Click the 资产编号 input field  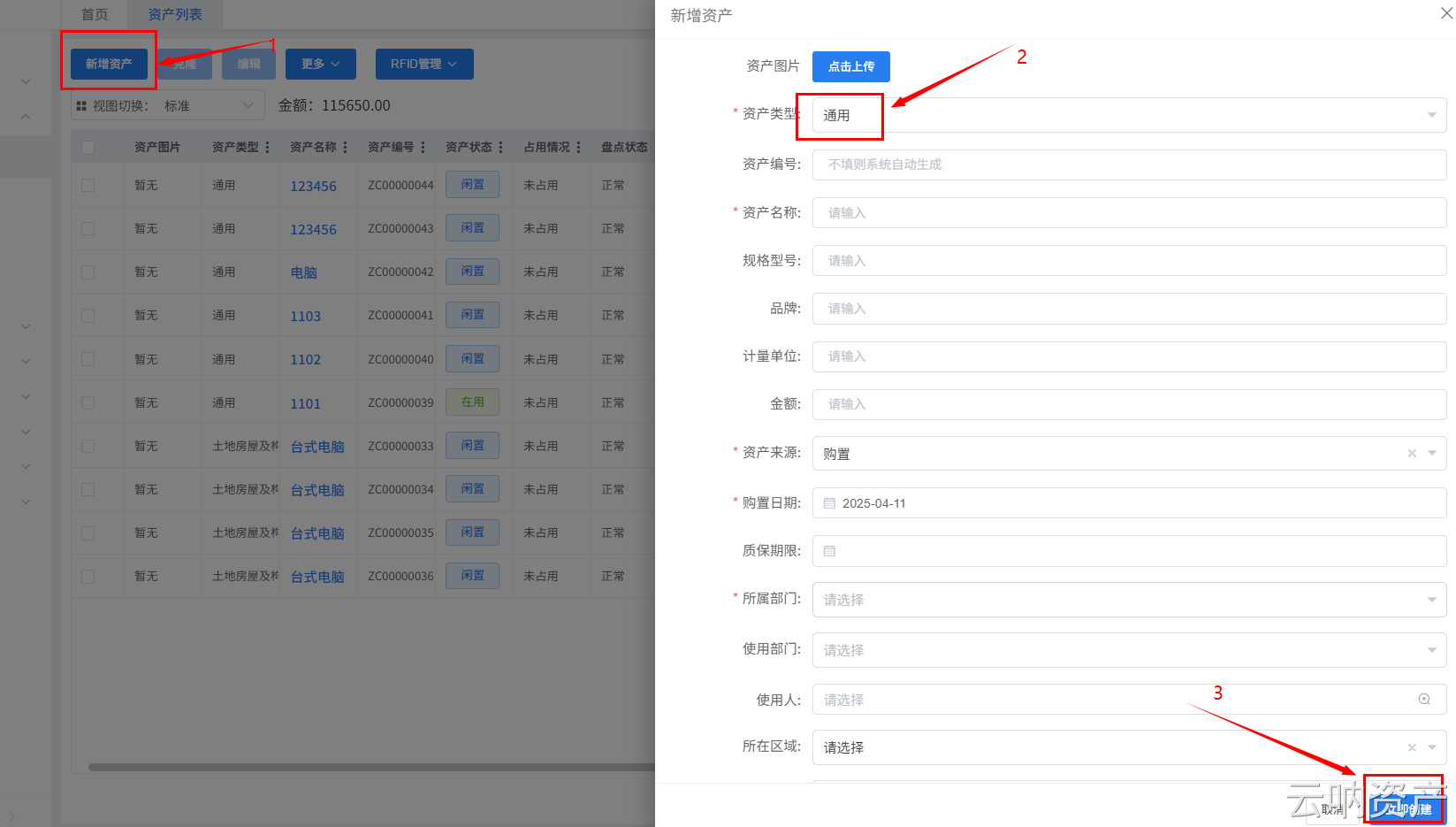(1129, 165)
